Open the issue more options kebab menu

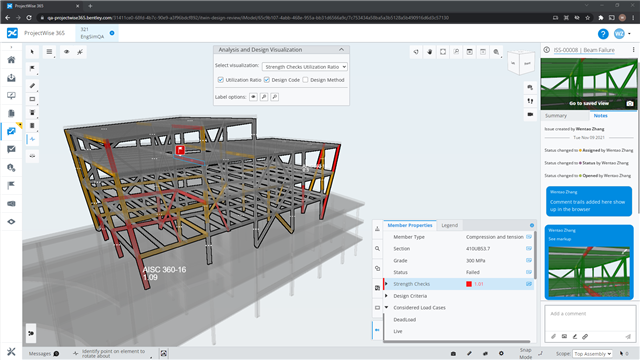[633, 50]
